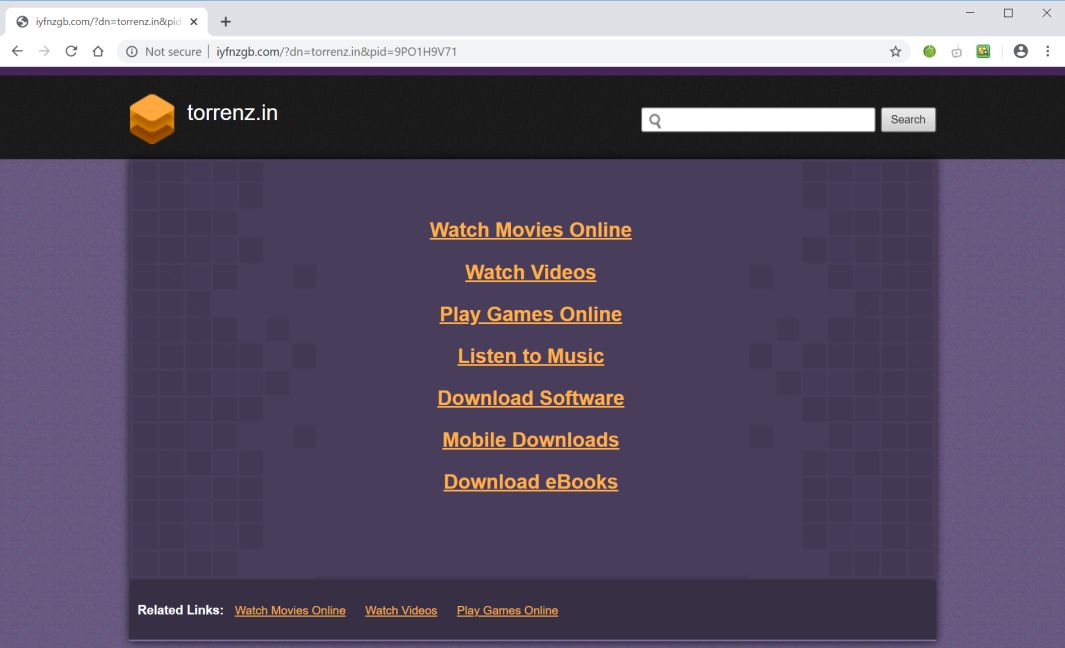Open the Play Games Online main link
Viewport: 1065px width, 648px height.
(530, 314)
